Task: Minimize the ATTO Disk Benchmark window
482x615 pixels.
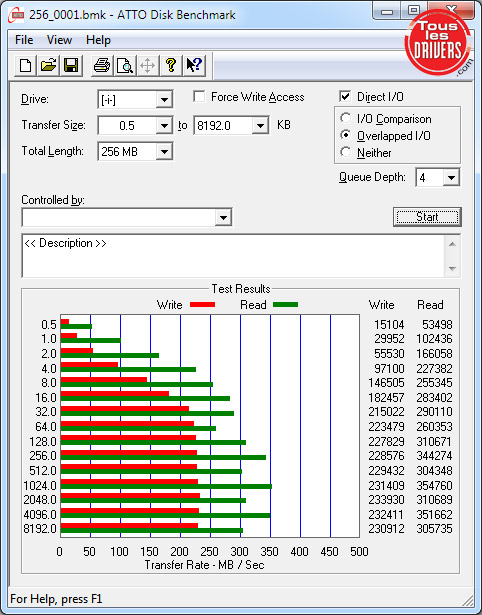Action: pyautogui.click(x=387, y=12)
